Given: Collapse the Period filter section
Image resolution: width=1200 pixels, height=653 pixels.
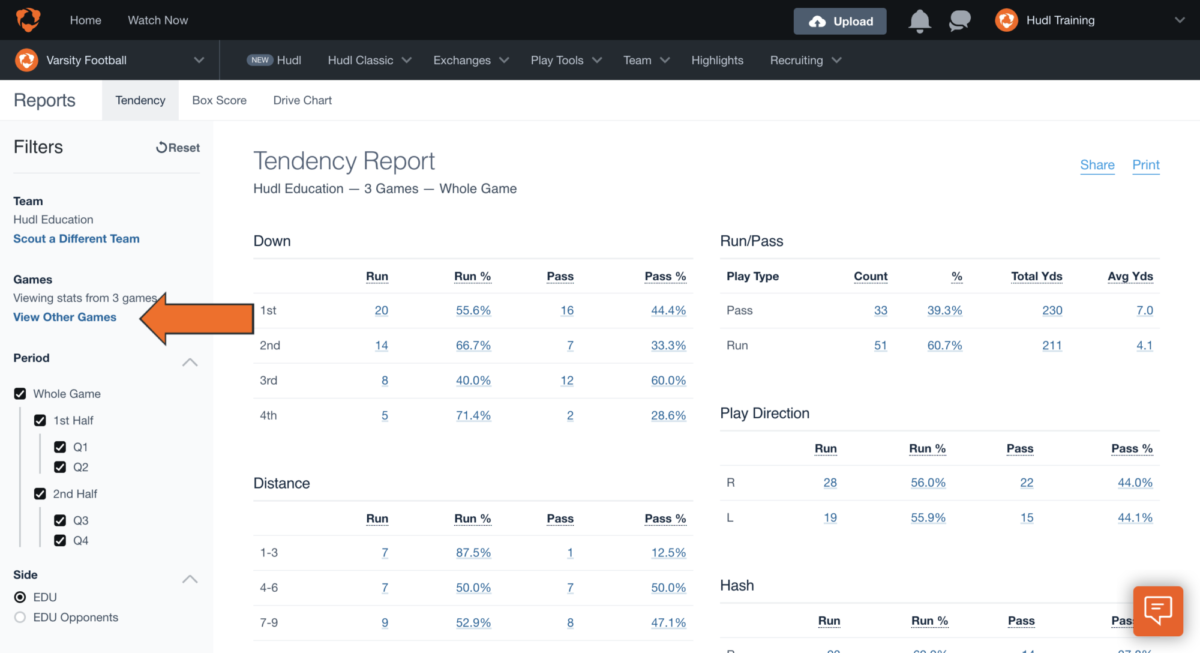Looking at the screenshot, I should [x=190, y=362].
